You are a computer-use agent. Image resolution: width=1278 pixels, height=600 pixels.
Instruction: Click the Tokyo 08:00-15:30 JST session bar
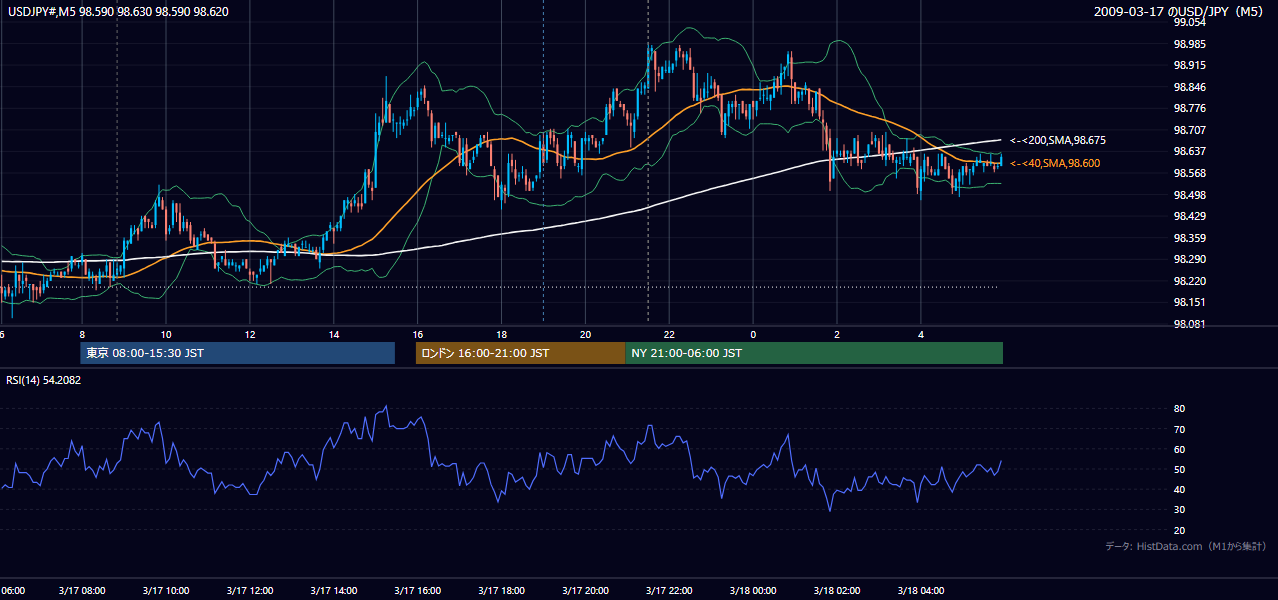(238, 353)
